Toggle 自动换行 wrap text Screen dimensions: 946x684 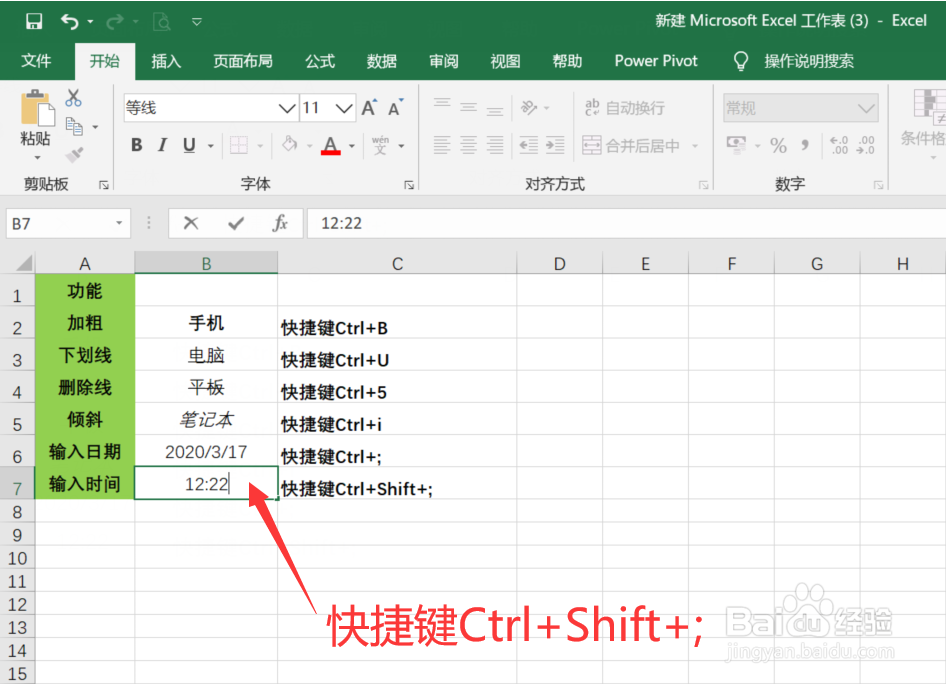coord(624,108)
